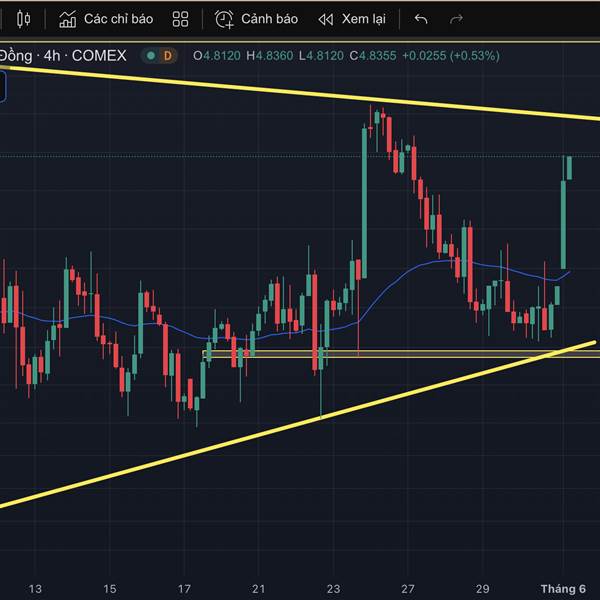Image resolution: width=600 pixels, height=600 pixels.
Task: Click the date label '17' on time axis
Action: point(184,589)
